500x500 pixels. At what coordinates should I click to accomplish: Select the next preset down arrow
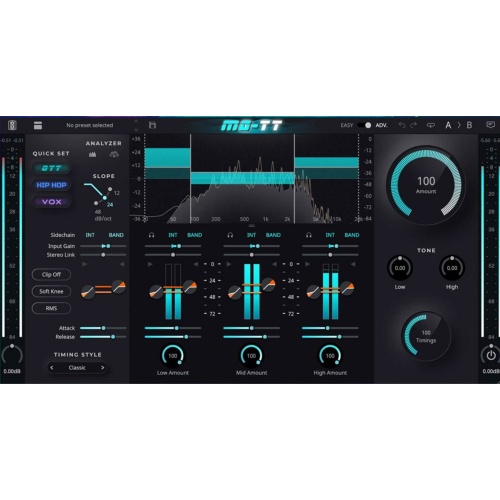click(x=136, y=130)
